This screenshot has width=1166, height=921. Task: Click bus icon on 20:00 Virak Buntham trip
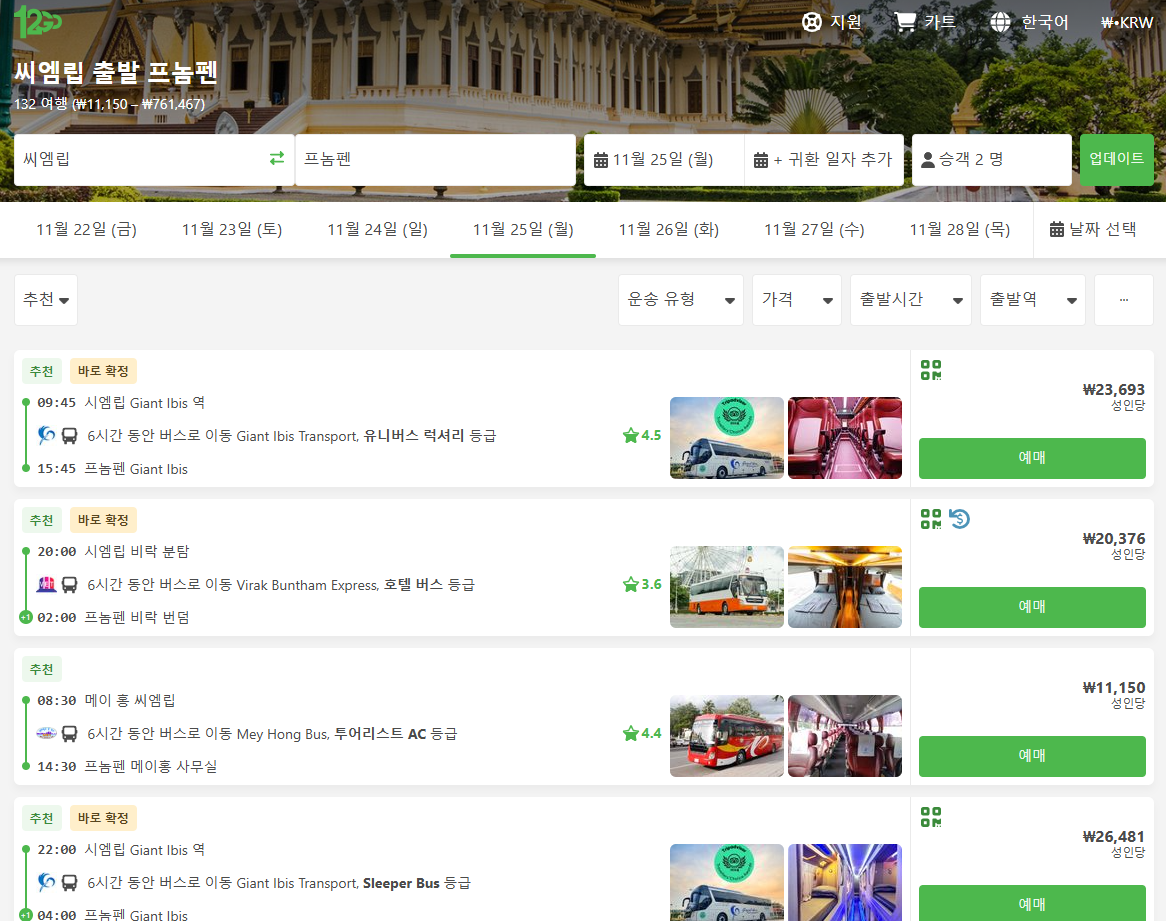point(69,585)
